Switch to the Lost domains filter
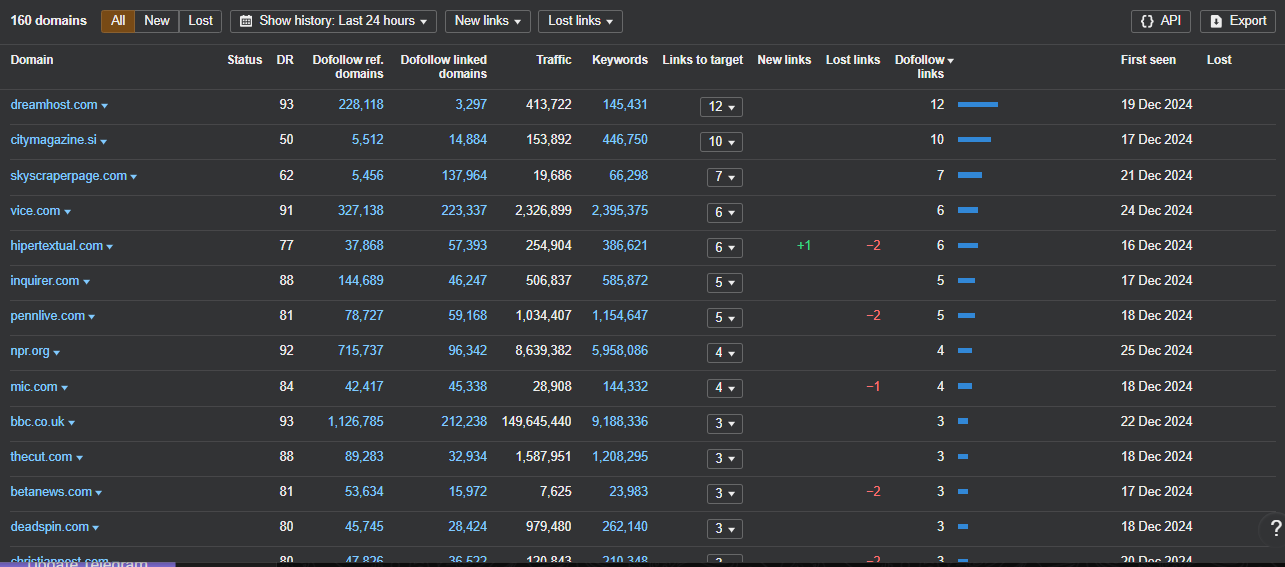The height and width of the screenshot is (567, 1285). click(x=200, y=21)
